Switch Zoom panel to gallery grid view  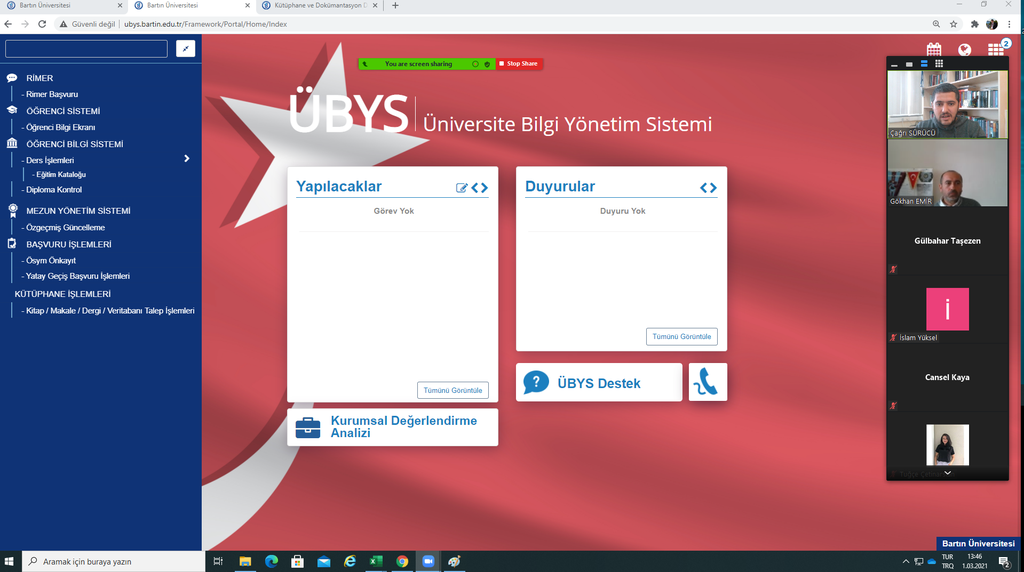tap(939, 64)
